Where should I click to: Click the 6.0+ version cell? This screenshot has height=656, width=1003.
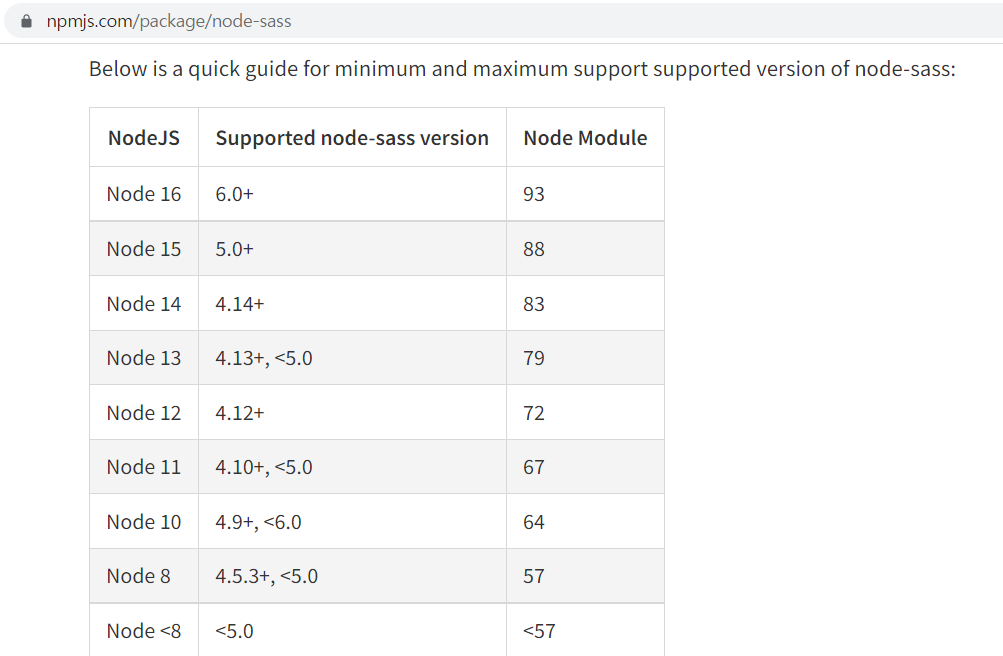tap(352, 194)
